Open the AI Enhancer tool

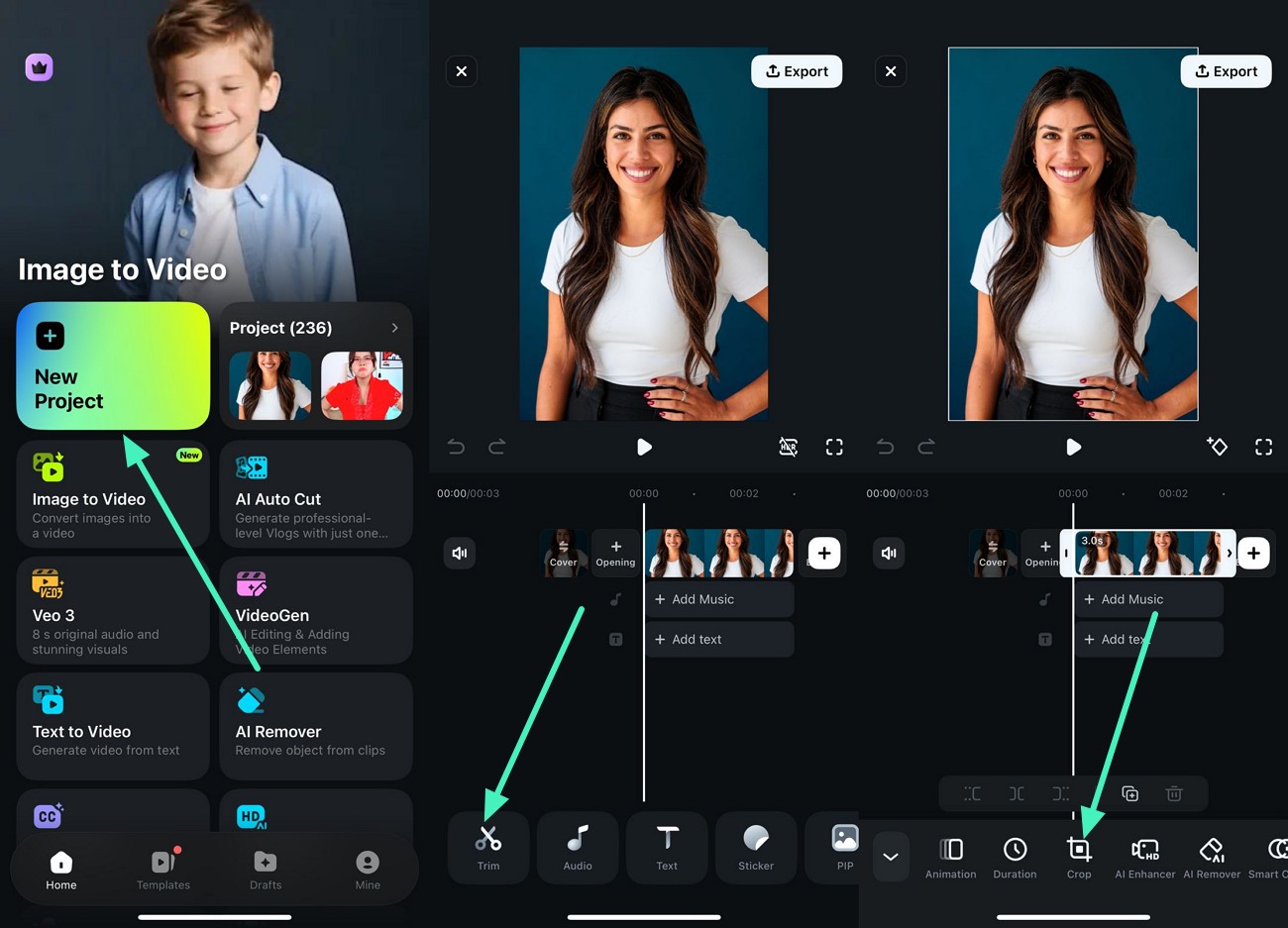coord(1144,856)
